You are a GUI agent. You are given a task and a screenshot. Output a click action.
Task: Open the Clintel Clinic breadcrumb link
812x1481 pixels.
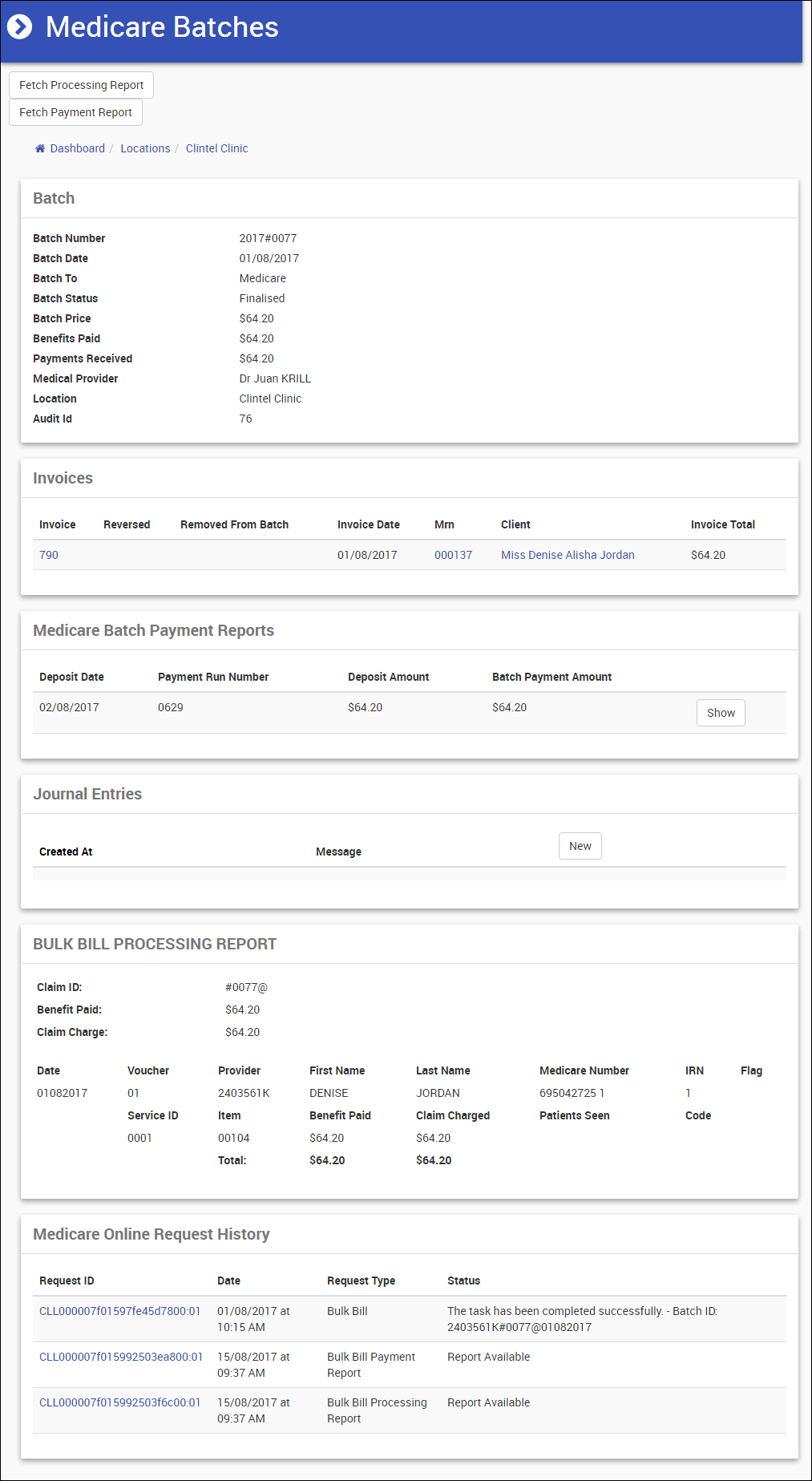click(x=216, y=148)
